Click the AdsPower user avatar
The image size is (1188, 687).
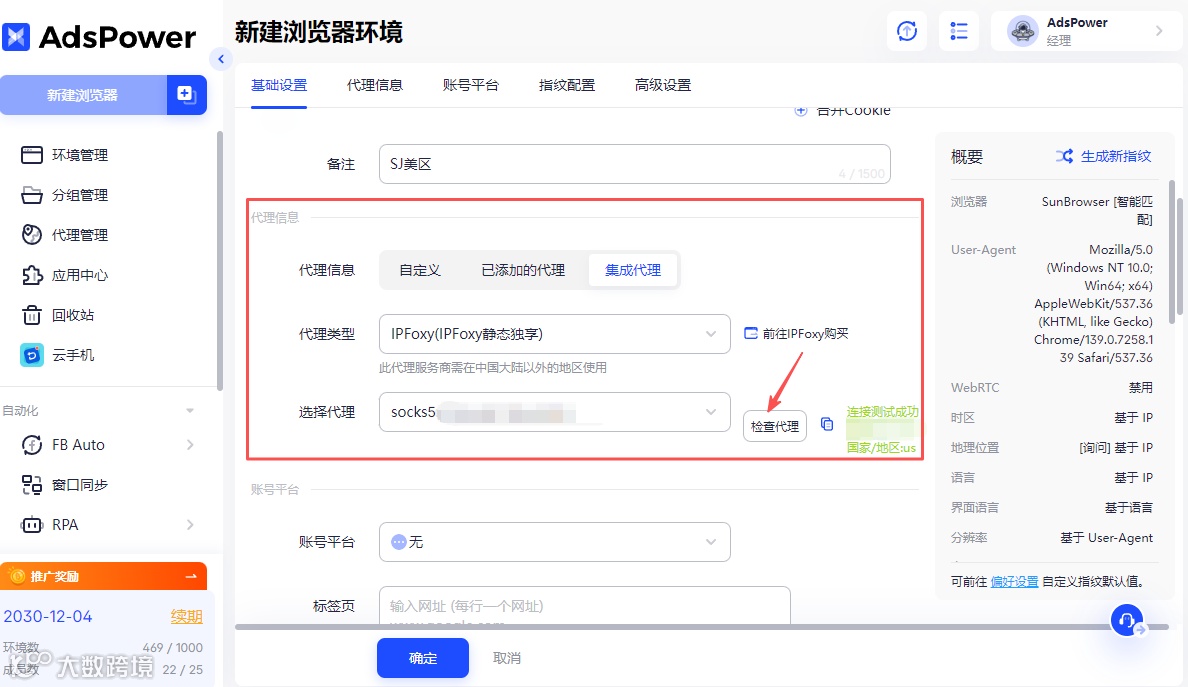(x=1022, y=31)
